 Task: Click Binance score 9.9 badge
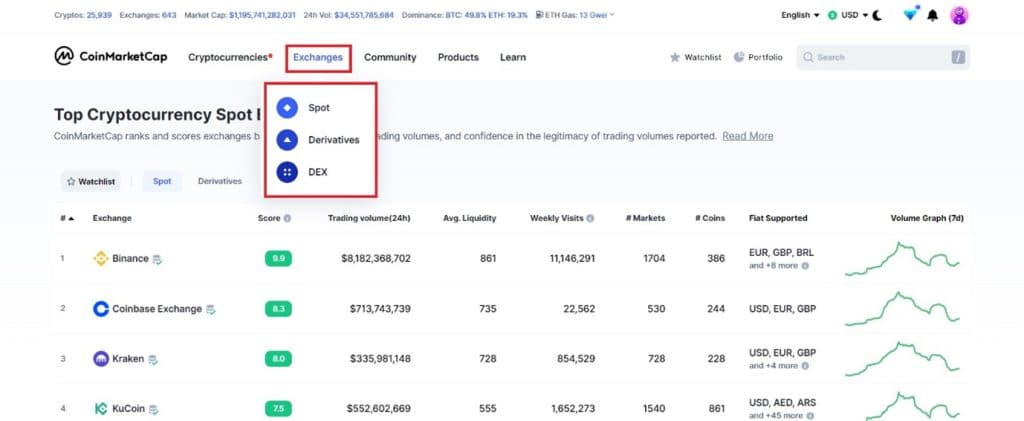click(x=278, y=258)
